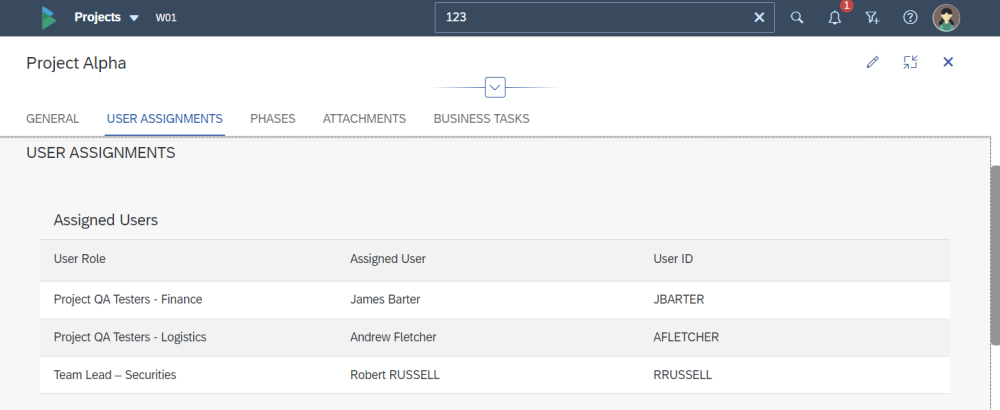Click the app logo icon

pyautogui.click(x=48, y=18)
